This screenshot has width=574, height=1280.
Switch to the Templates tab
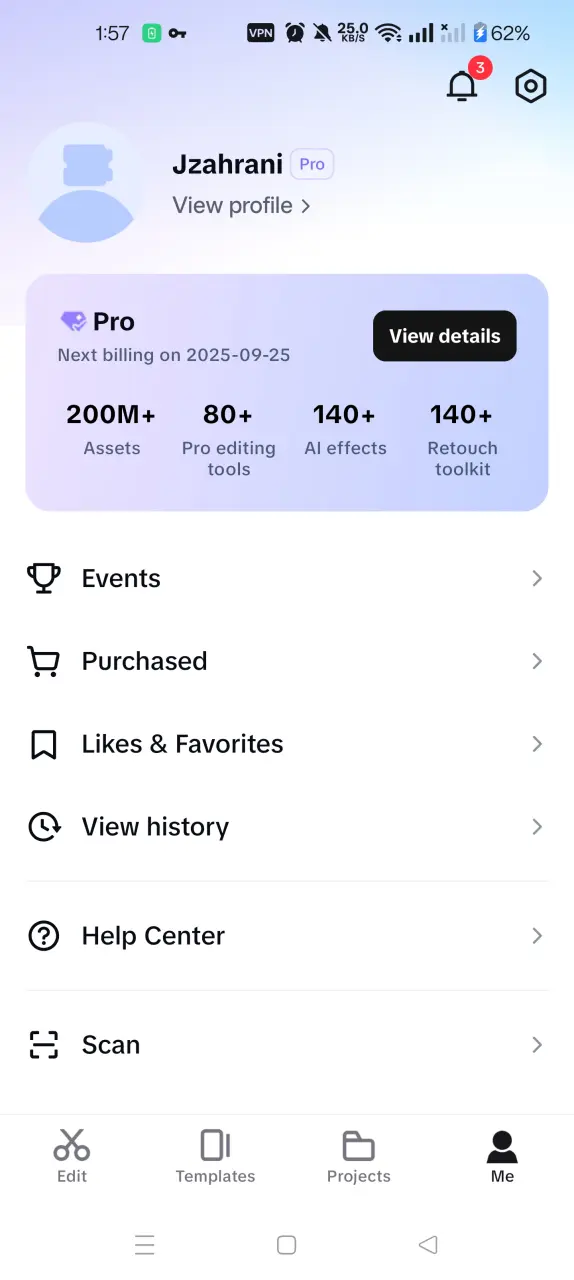coord(215,1156)
